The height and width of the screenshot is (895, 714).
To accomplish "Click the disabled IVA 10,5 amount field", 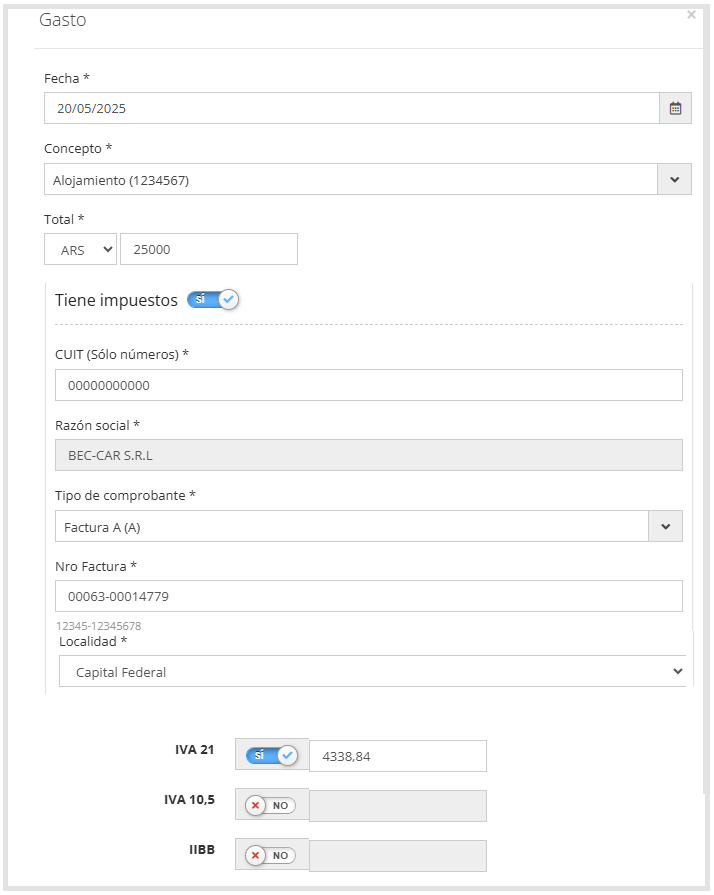I will click(x=398, y=806).
